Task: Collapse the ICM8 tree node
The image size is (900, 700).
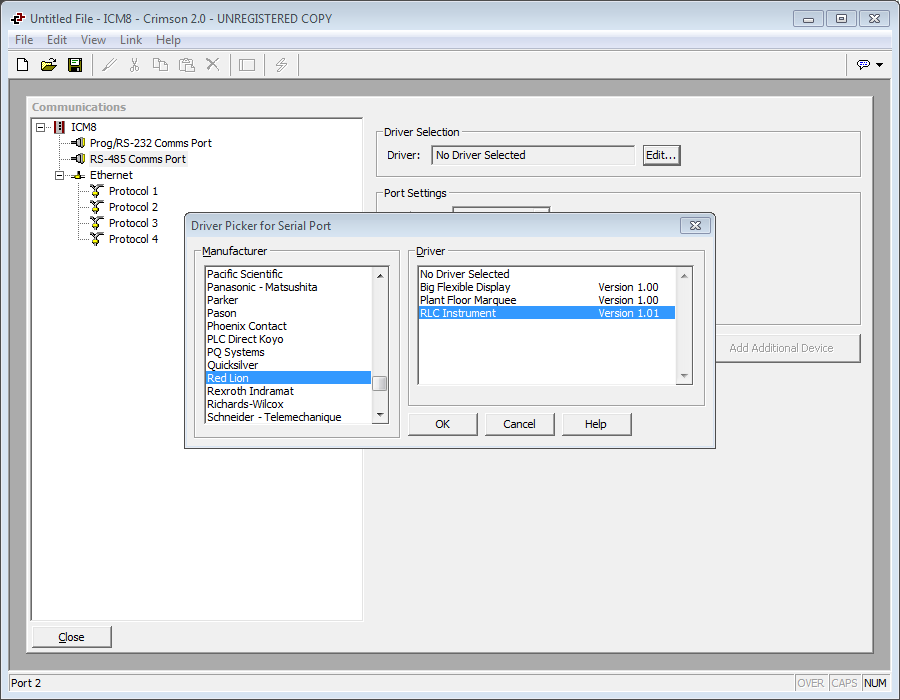Action: pos(41,127)
